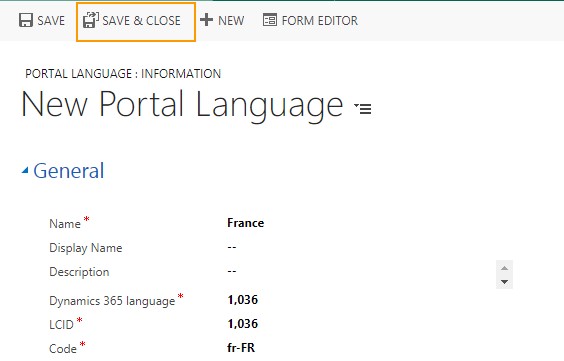Click the empty Display Name field
564x361 pixels.
[x=232, y=247]
